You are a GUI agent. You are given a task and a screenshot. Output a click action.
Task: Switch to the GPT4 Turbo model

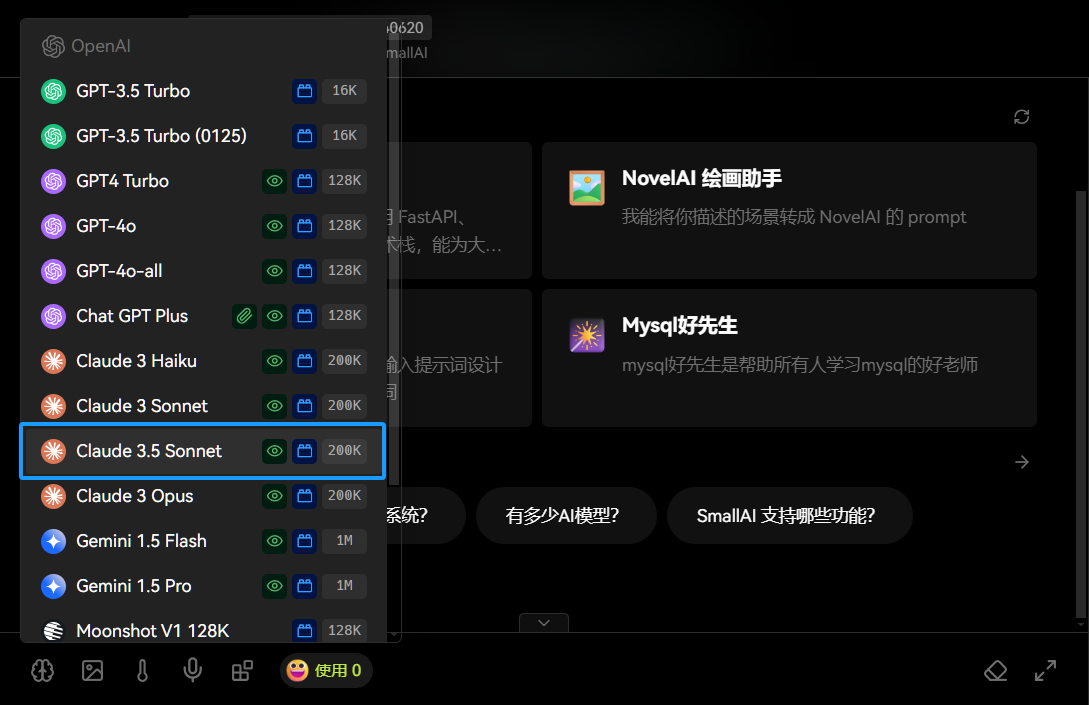point(203,181)
